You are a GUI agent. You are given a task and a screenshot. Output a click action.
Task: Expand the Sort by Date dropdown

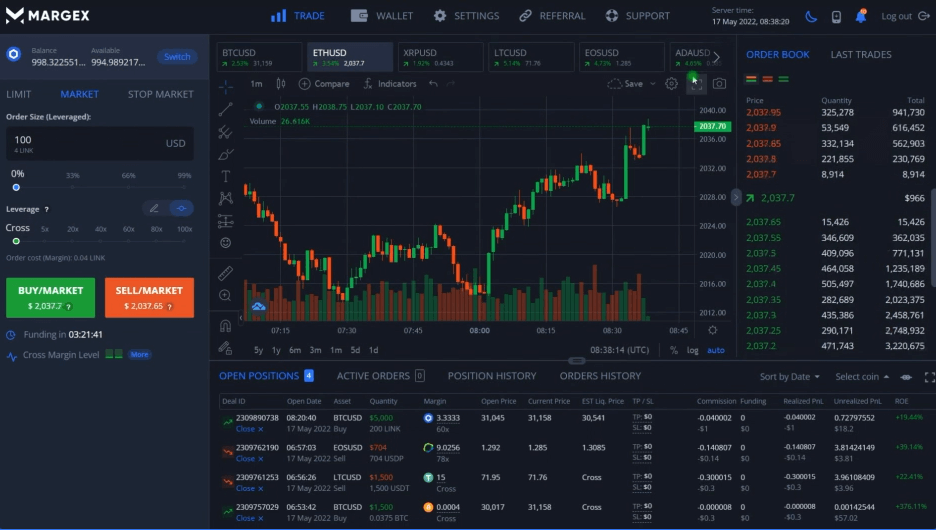(x=789, y=377)
